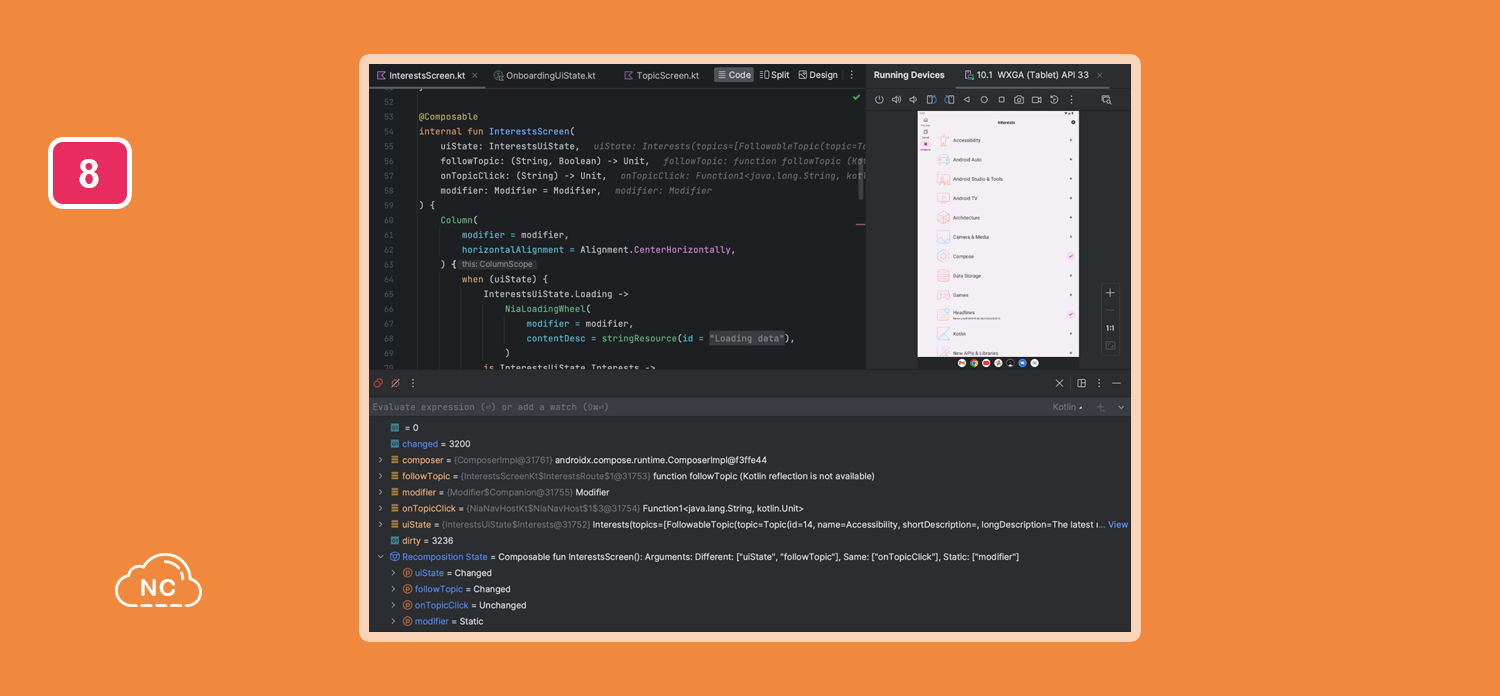Click the emulator Home circle button
The image size is (1500, 696).
point(984,100)
